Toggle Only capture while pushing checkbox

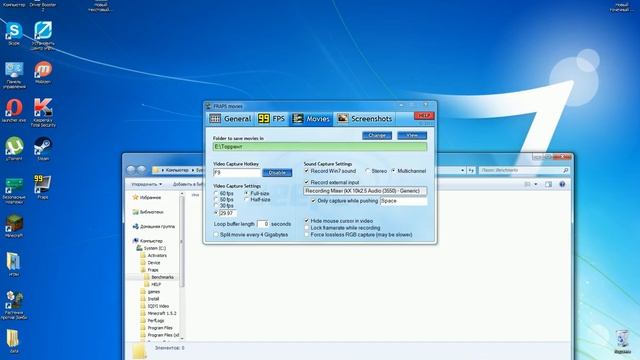coord(313,201)
